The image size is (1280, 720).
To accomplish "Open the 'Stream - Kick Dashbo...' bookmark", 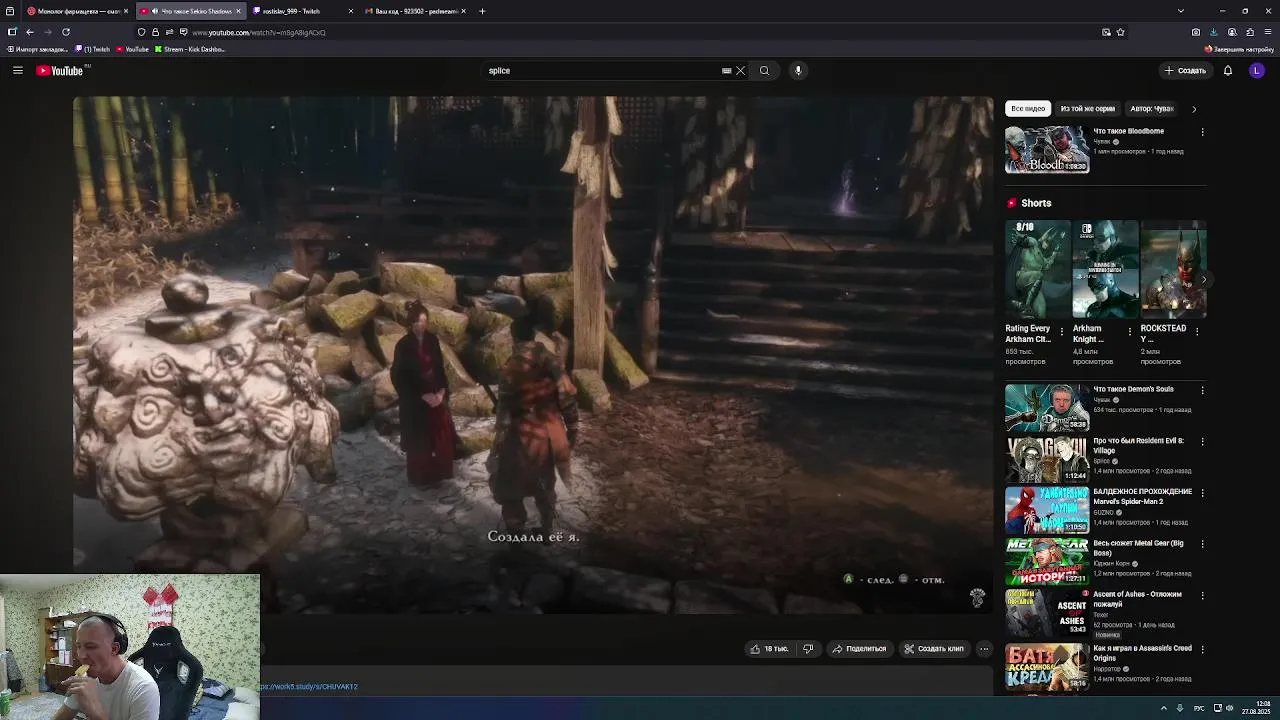I will [x=190, y=49].
